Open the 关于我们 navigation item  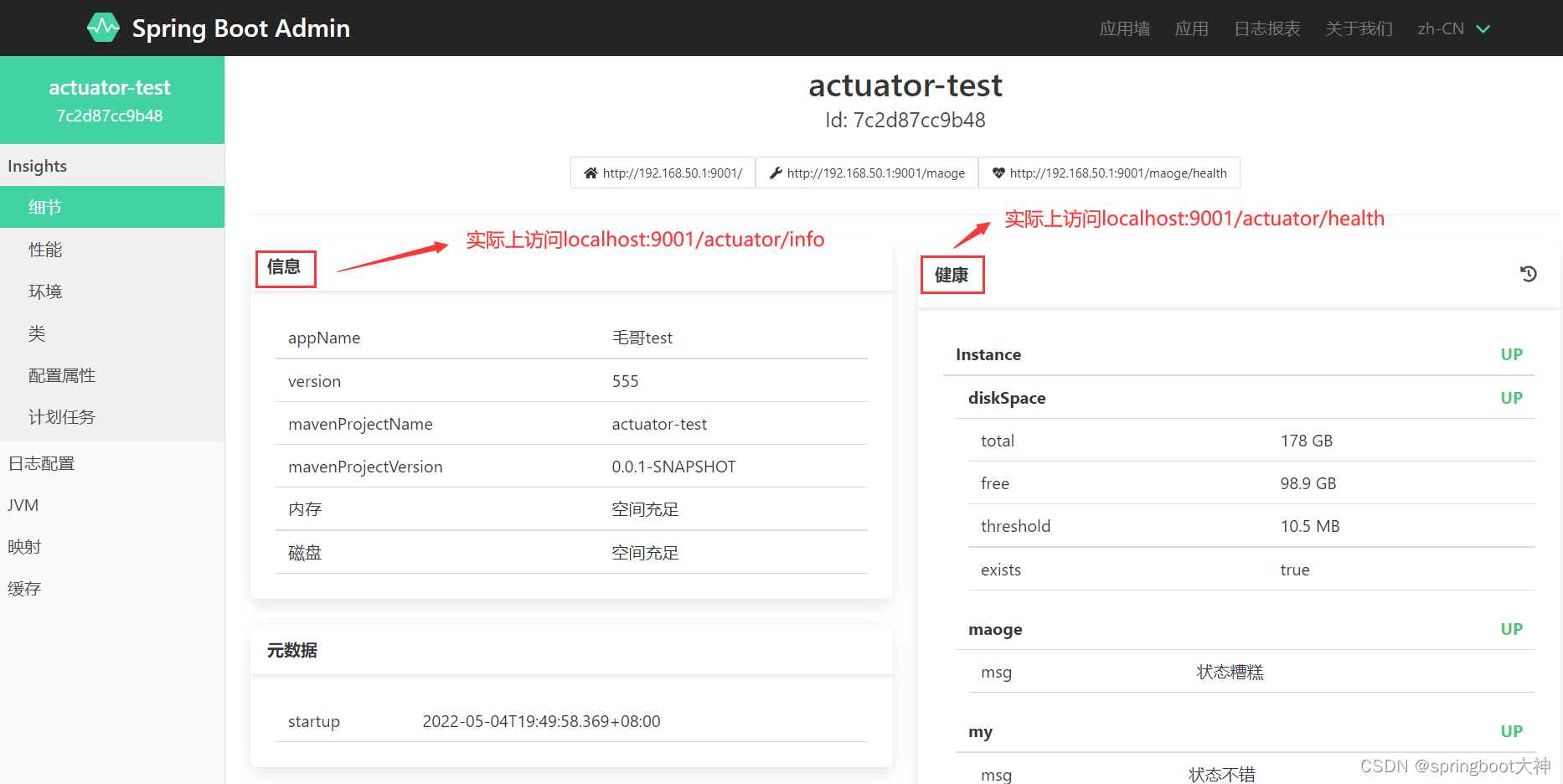1359,28
